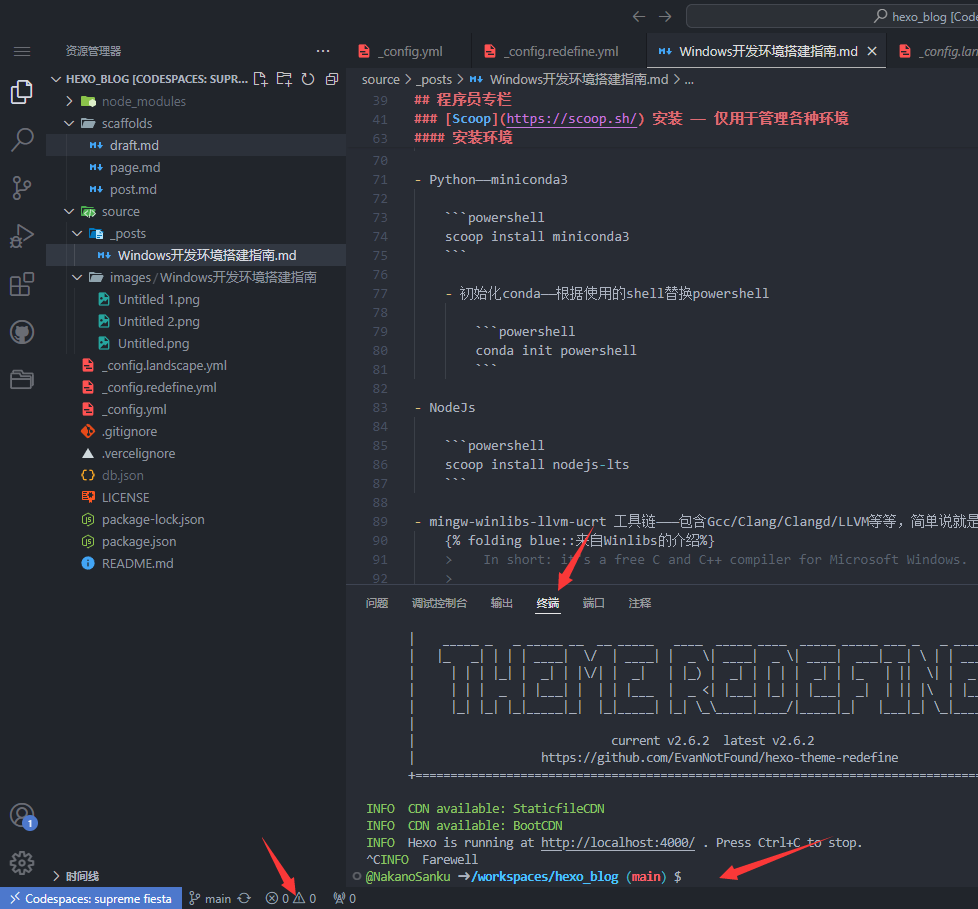Open the Extensions view
This screenshot has height=909, width=978.
point(22,284)
